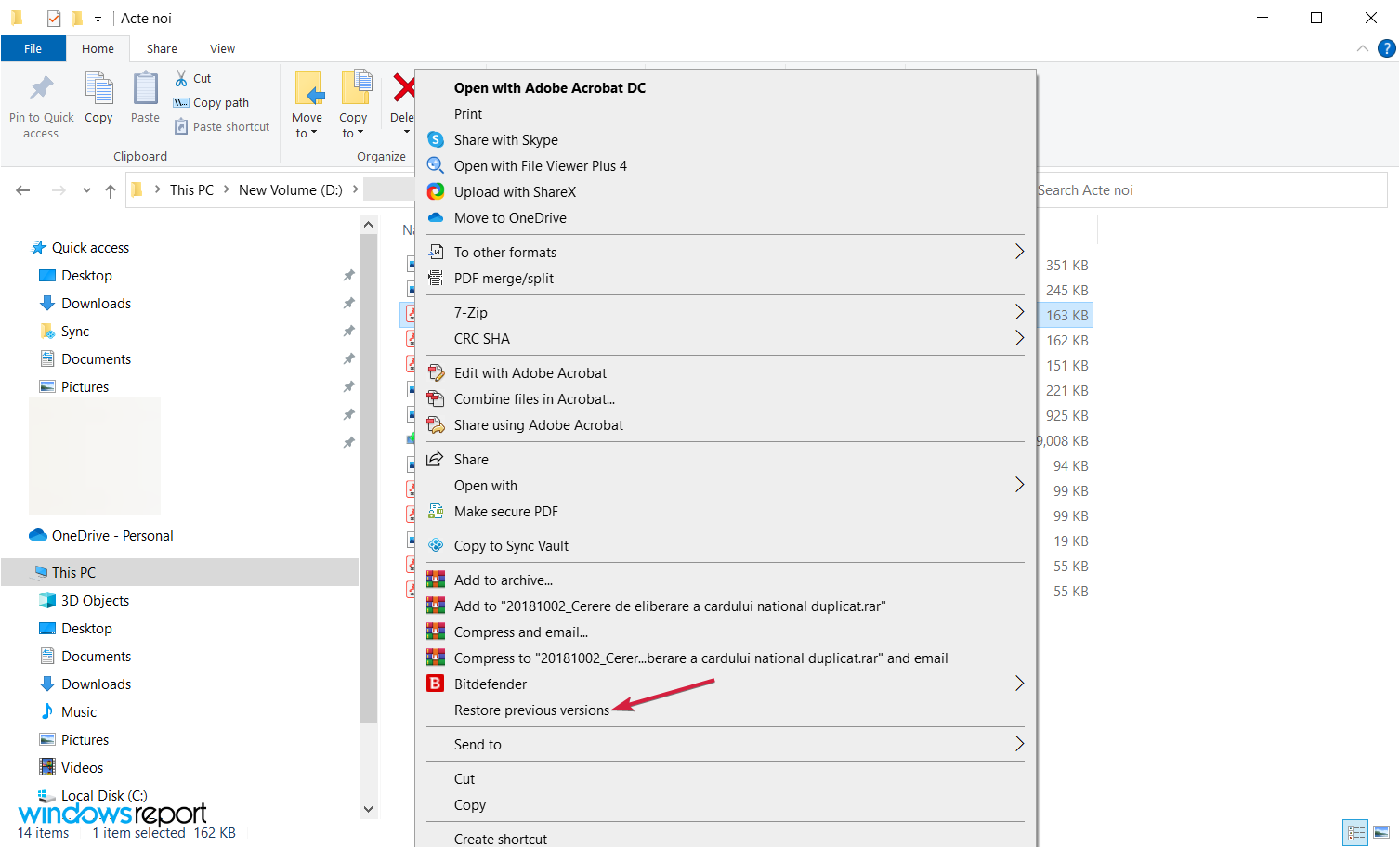Viewport: 1400px width, 847px height.
Task: Click the Share icon in context menu
Action: tap(436, 460)
